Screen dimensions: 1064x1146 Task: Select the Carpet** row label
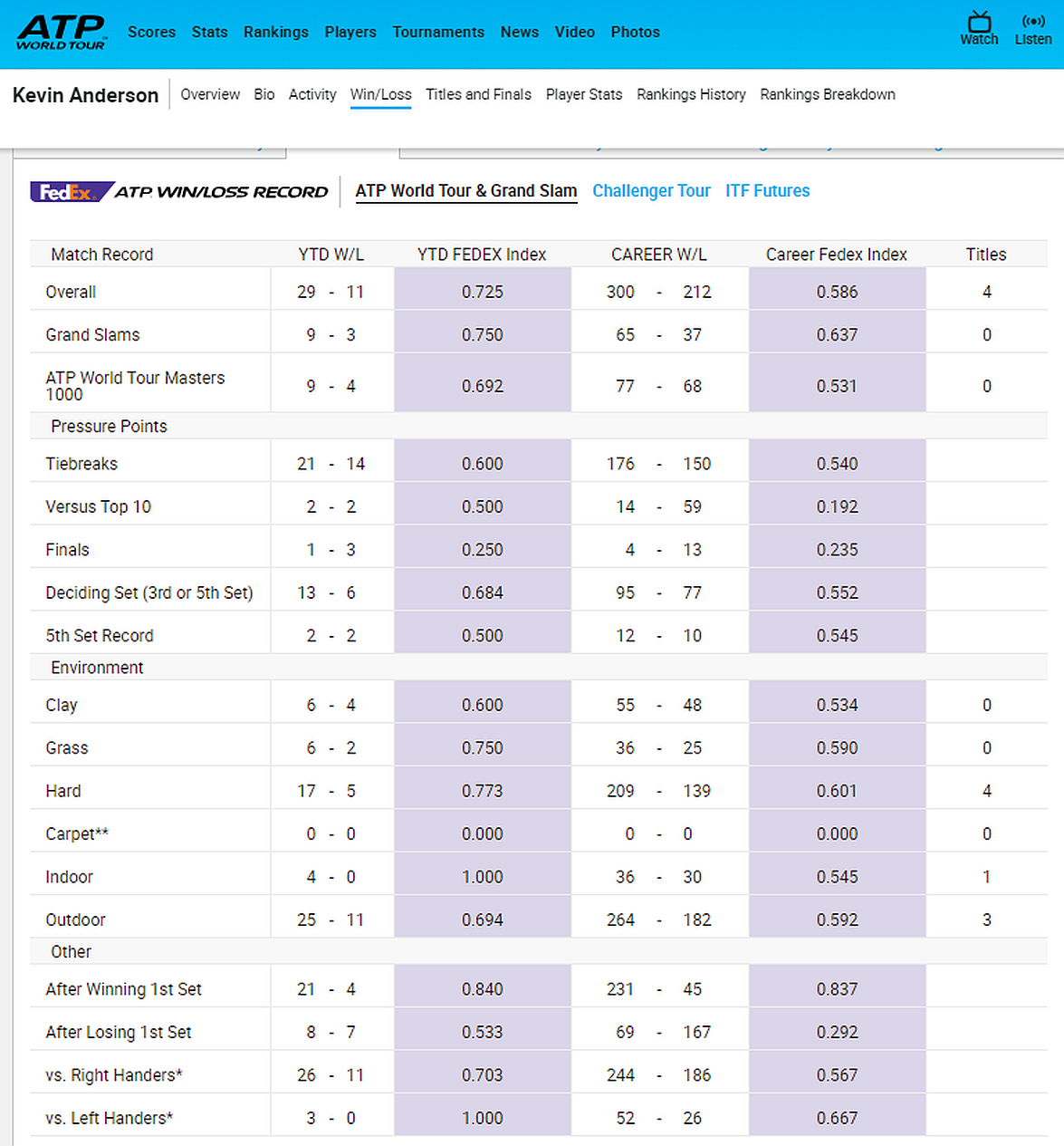coord(77,833)
